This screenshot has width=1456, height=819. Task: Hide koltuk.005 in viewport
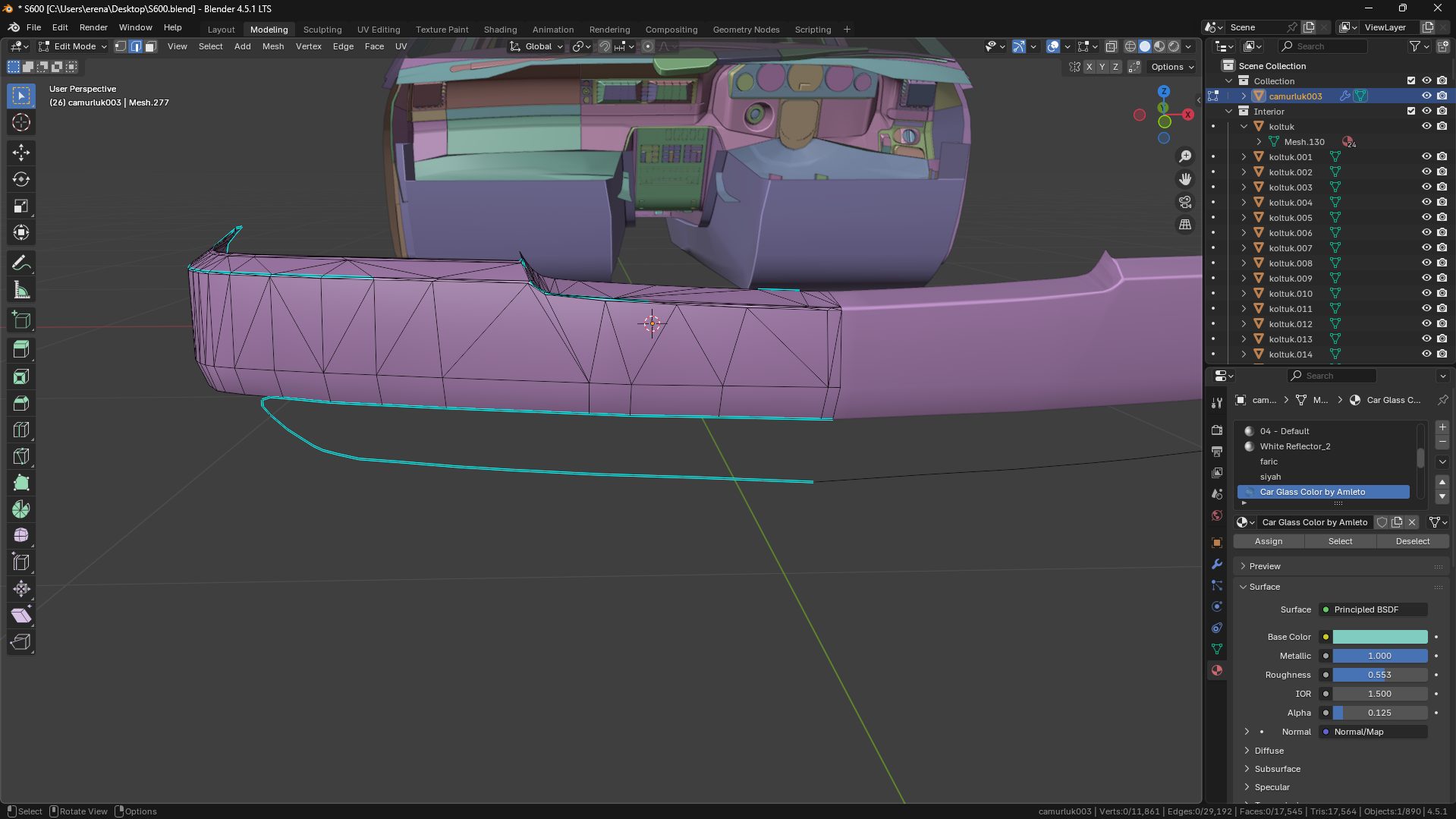(x=1426, y=218)
